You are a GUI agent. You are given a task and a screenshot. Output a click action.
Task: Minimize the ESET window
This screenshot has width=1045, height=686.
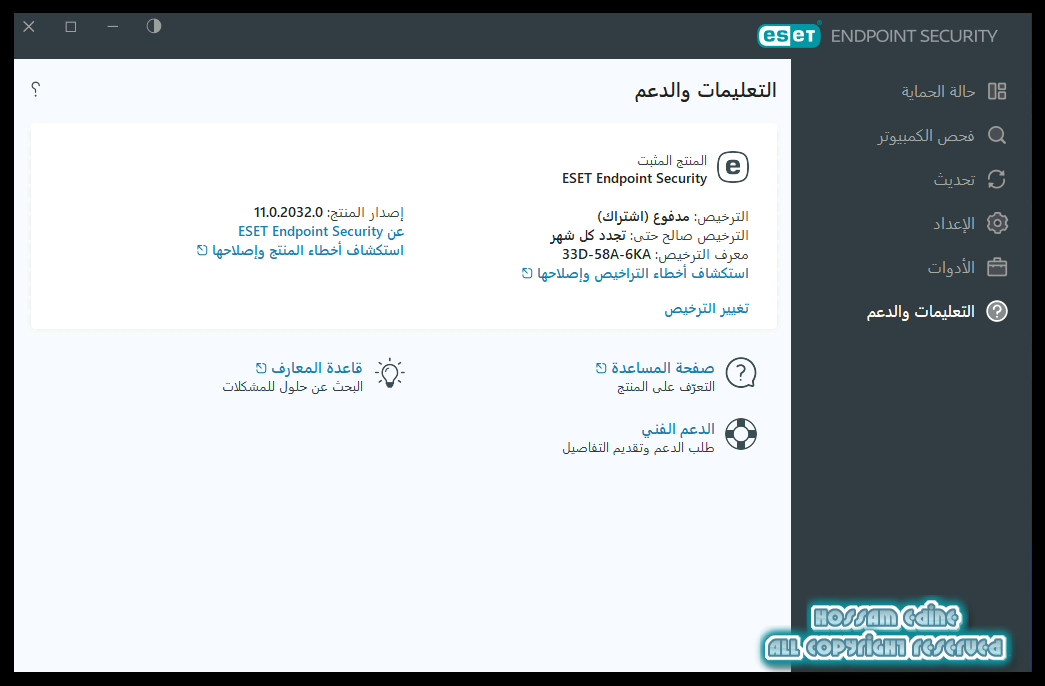pyautogui.click(x=113, y=27)
